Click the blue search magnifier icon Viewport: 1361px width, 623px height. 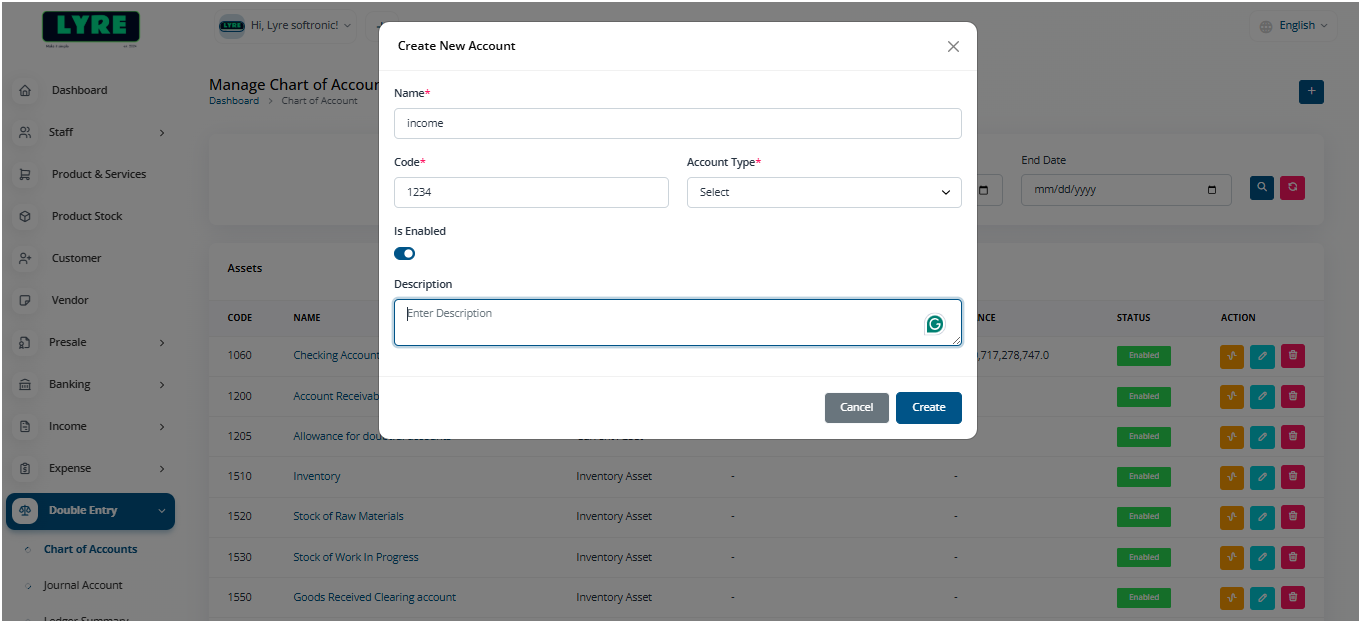click(x=1261, y=187)
